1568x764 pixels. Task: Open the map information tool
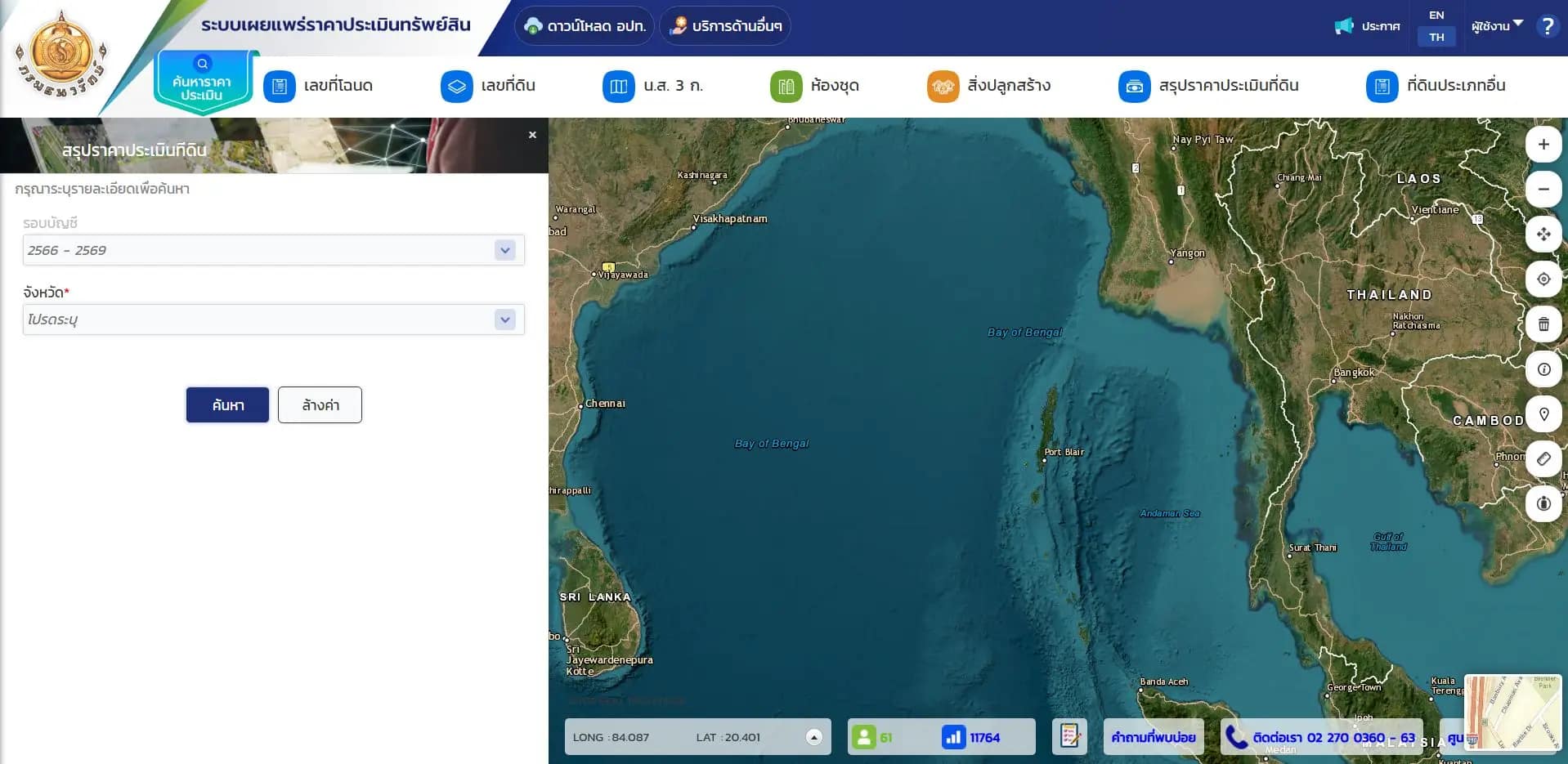[1543, 369]
